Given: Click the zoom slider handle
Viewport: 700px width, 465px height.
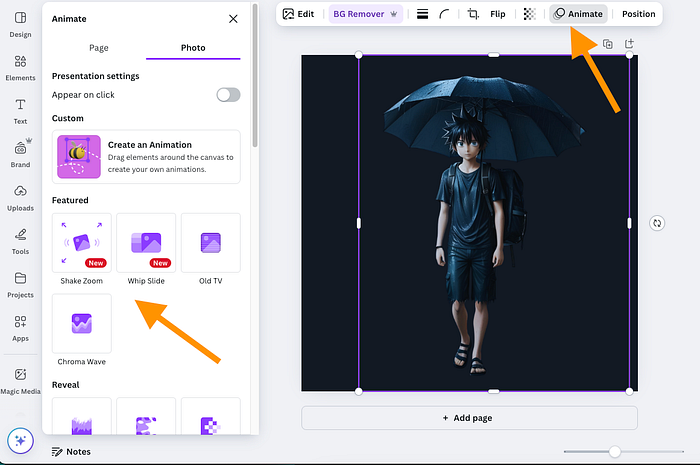Looking at the screenshot, I should 615,452.
